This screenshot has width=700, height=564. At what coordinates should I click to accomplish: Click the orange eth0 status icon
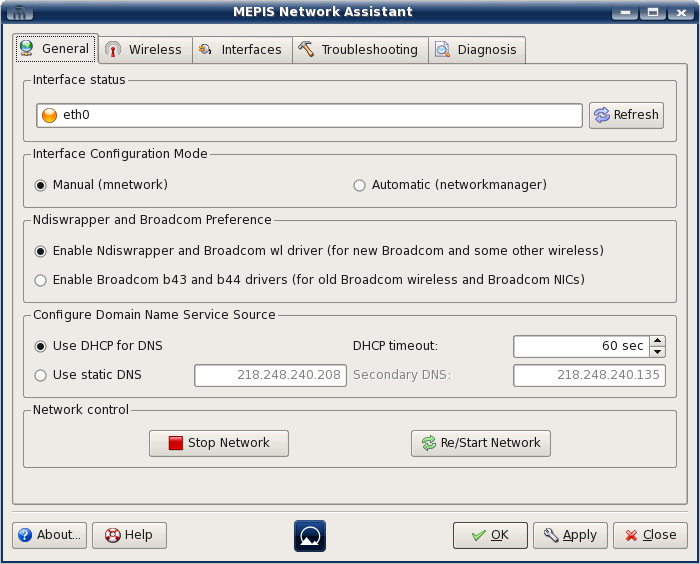[x=49, y=115]
